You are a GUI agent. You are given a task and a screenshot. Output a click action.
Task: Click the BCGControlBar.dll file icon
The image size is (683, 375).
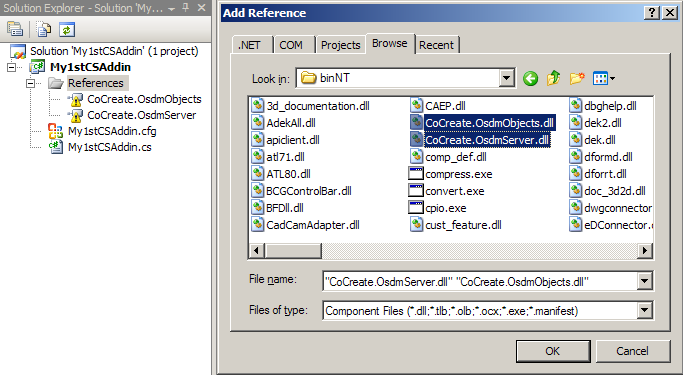258,191
